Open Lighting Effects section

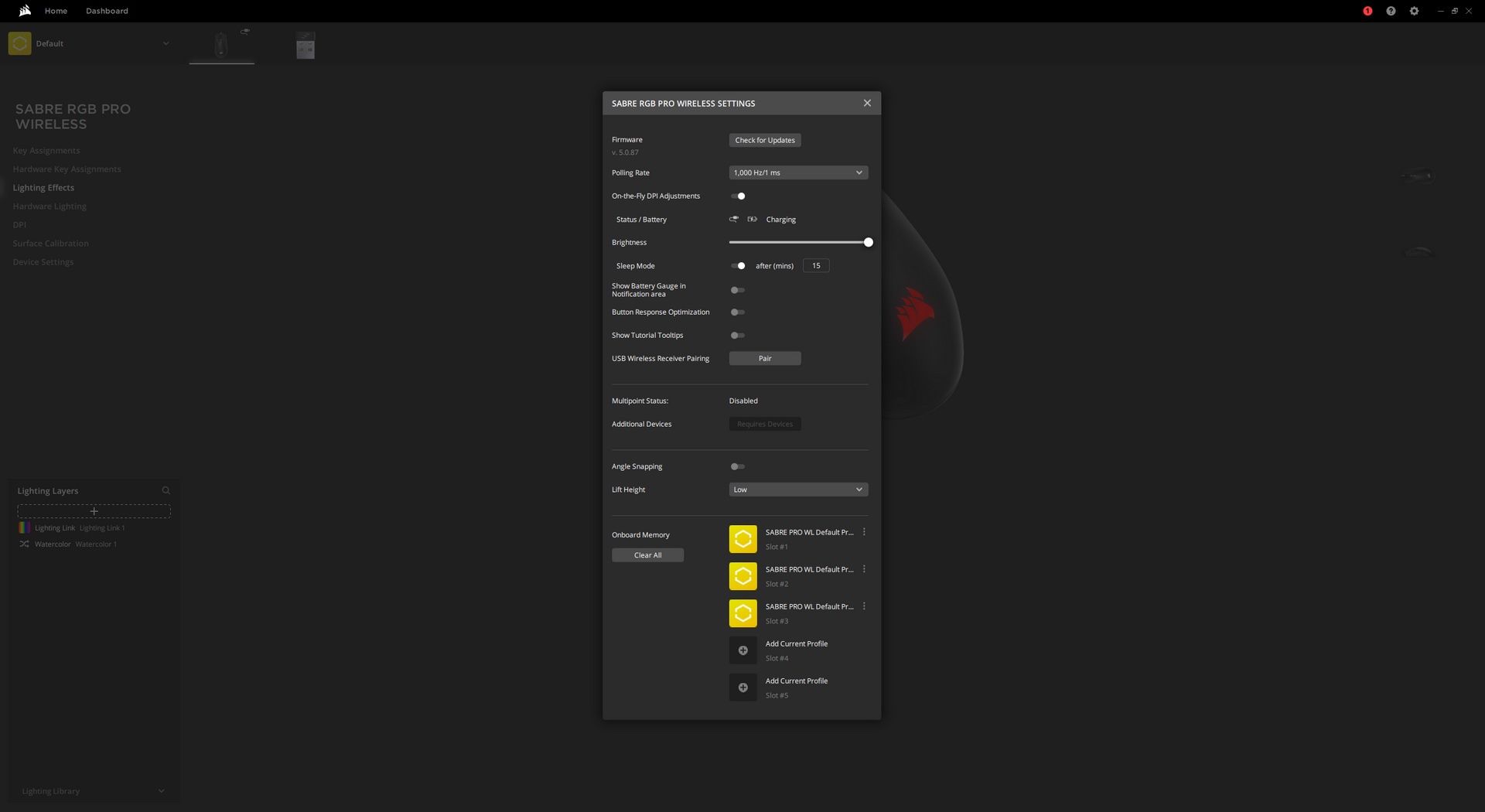tap(43, 187)
